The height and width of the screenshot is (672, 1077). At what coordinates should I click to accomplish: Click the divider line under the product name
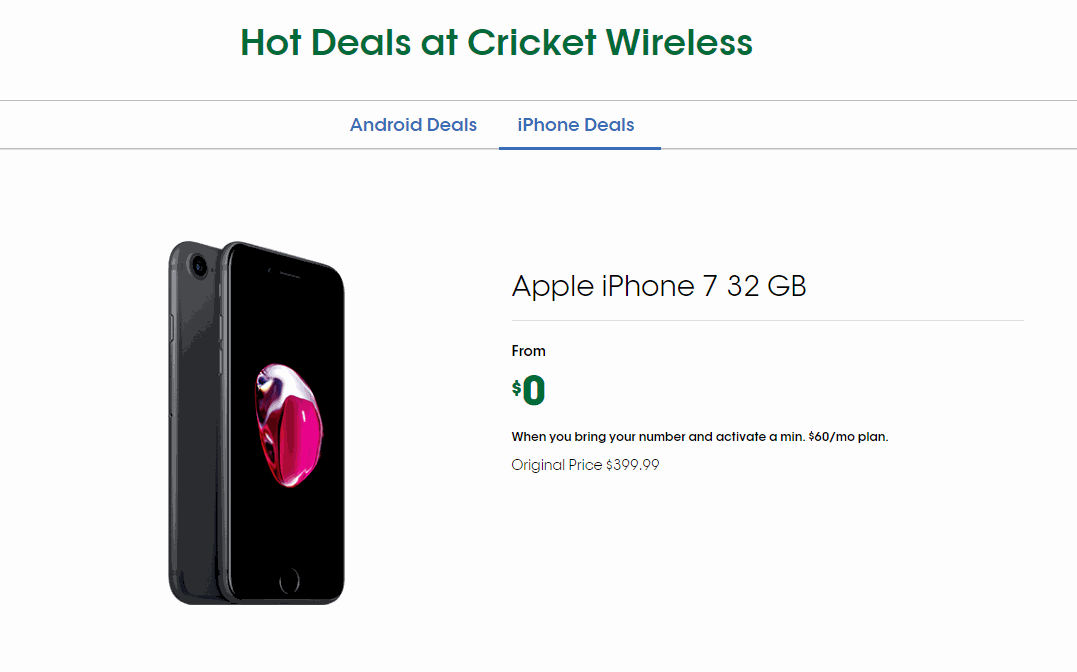click(x=767, y=320)
